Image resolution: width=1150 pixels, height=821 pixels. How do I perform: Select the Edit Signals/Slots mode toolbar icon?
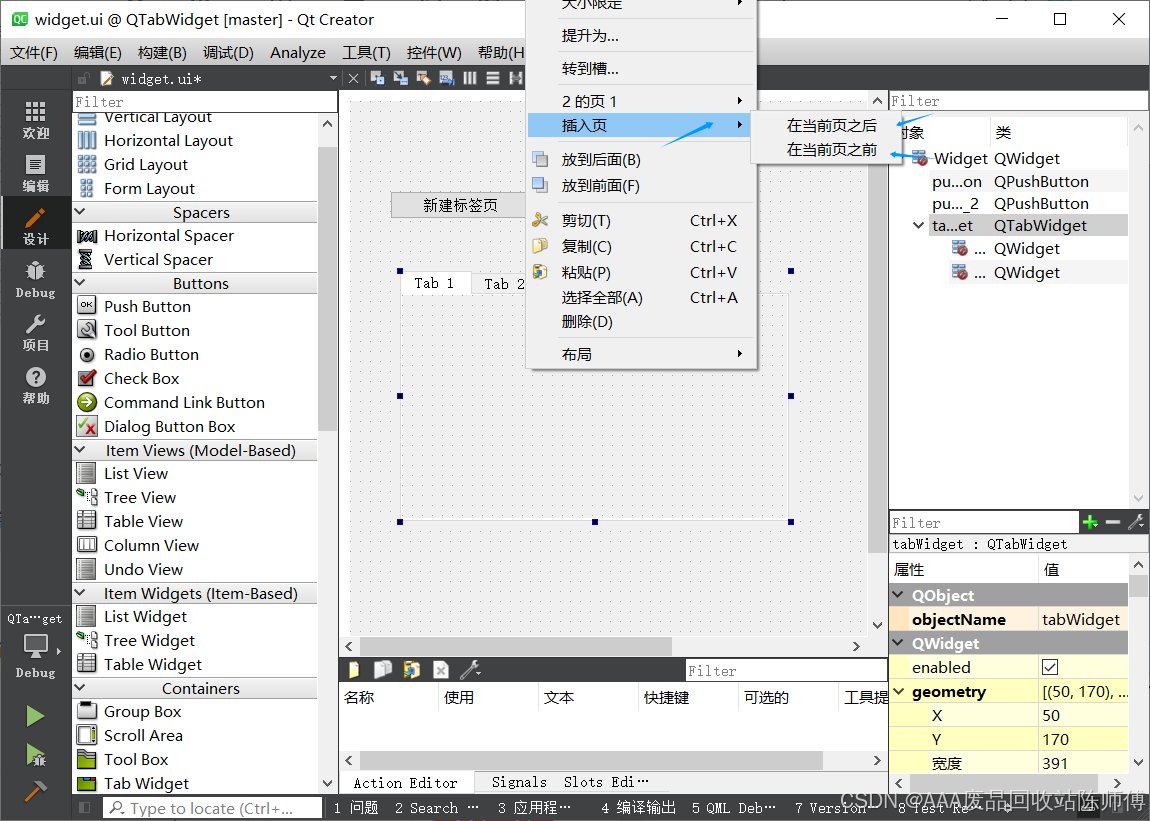click(401, 77)
